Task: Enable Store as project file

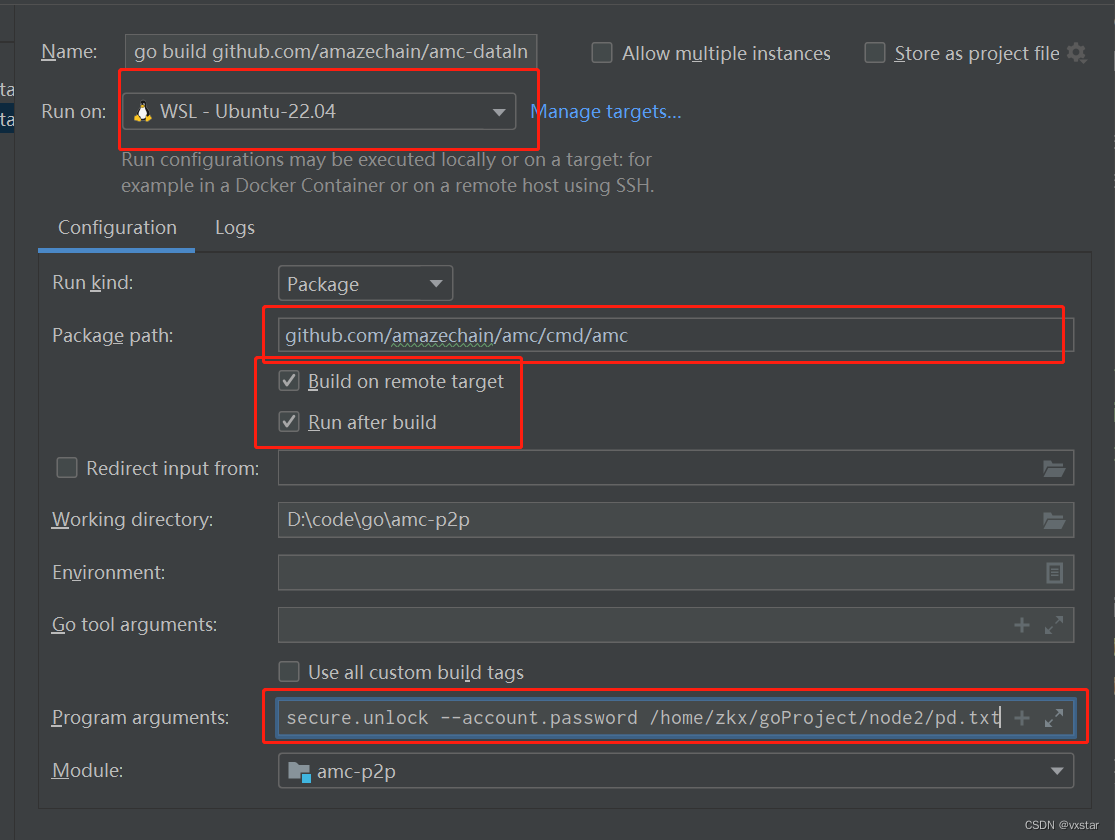Action: tap(874, 53)
